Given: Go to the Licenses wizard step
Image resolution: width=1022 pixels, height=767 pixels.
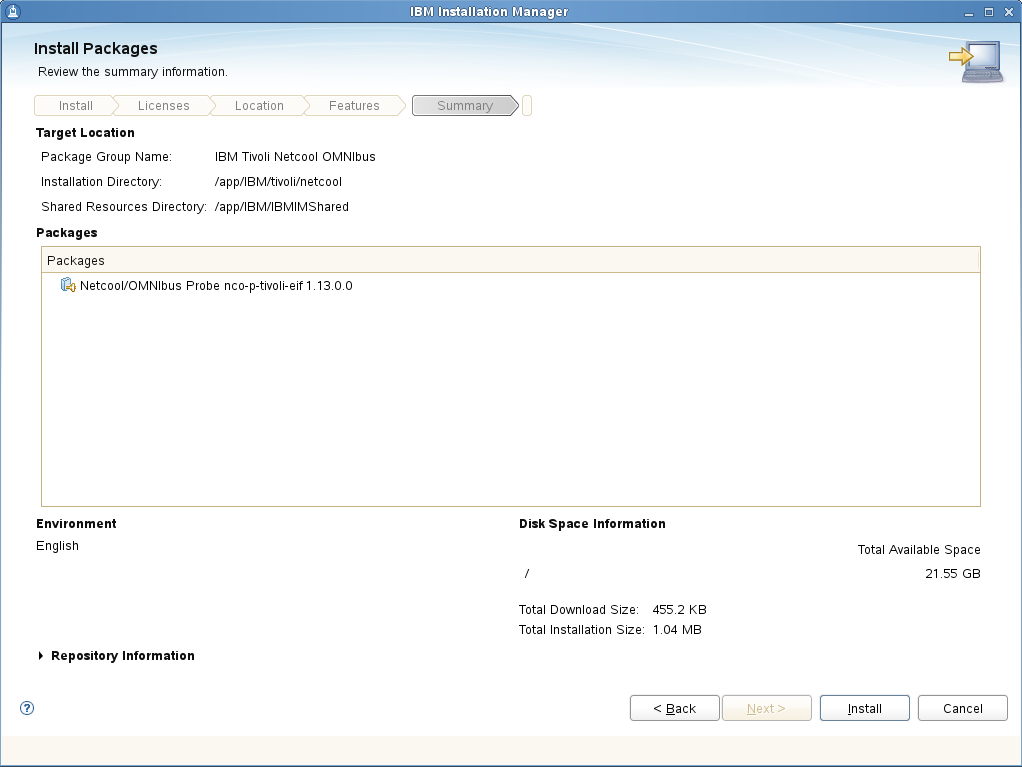Looking at the screenshot, I should (x=164, y=106).
